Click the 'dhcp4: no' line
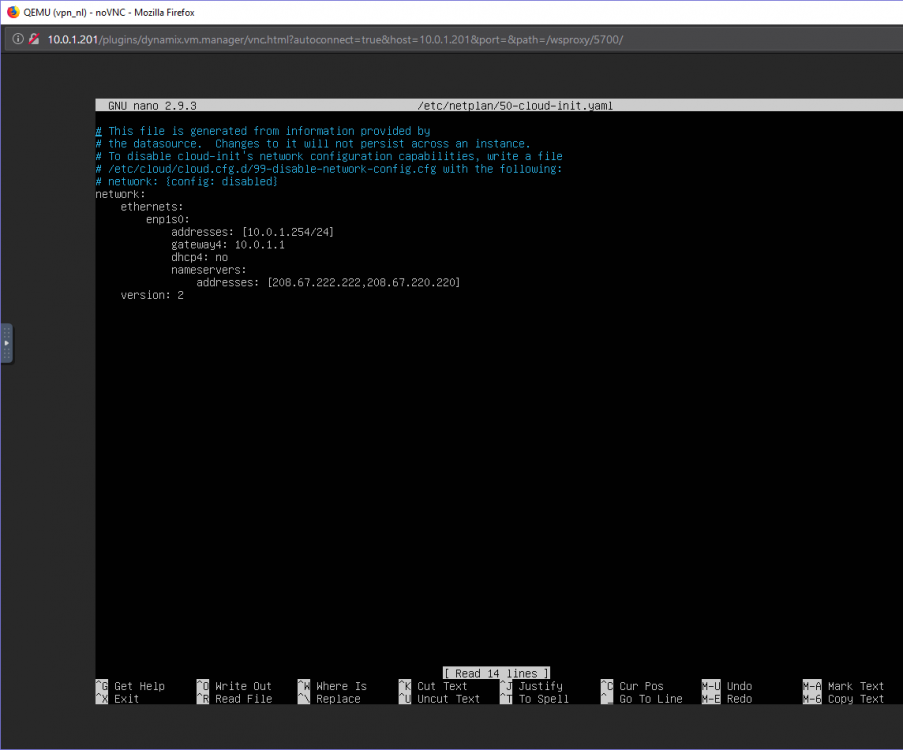903x750 pixels. pyautogui.click(x=199, y=257)
